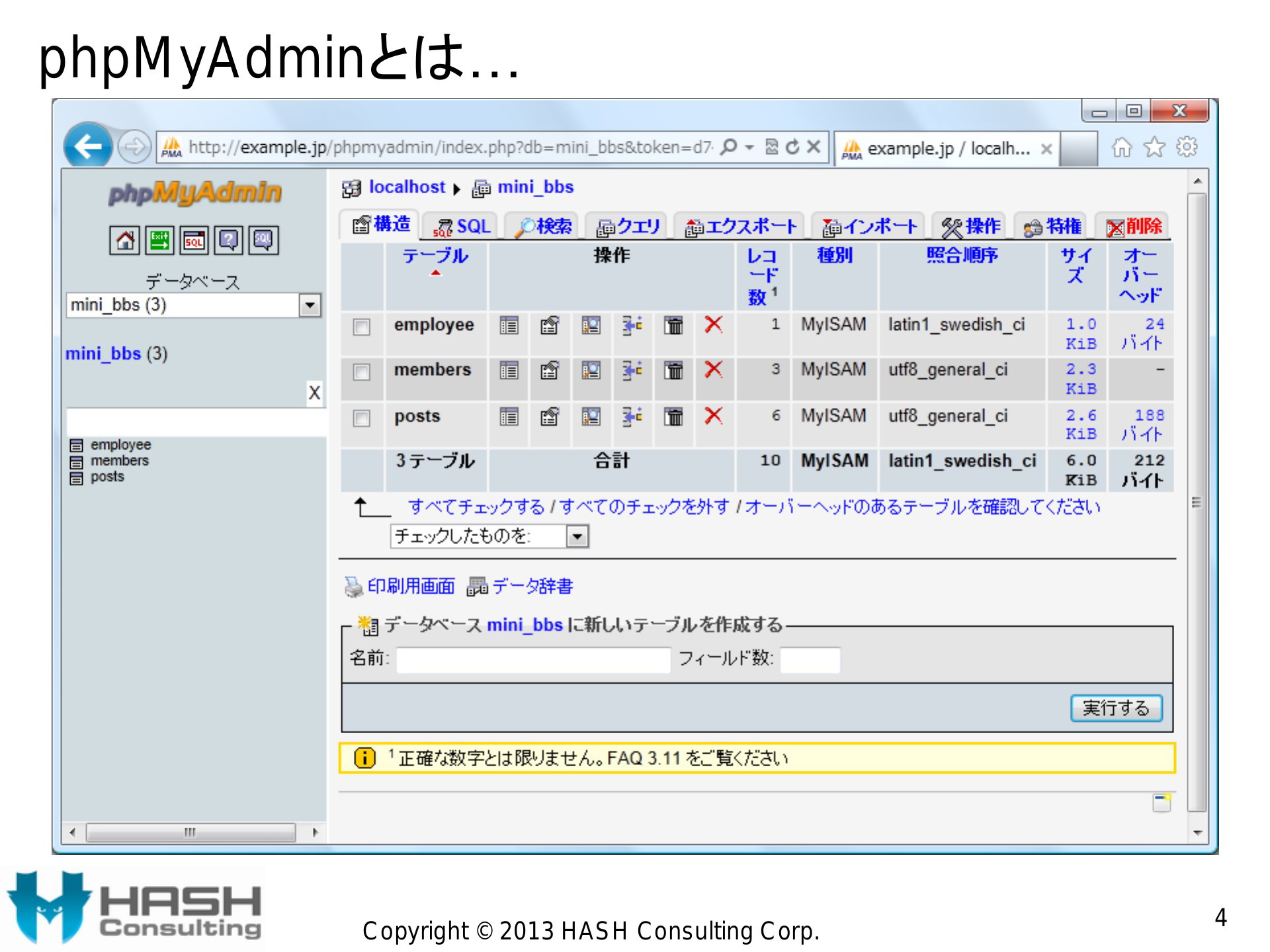
Task: Switch to the インポート tab
Action: click(868, 227)
